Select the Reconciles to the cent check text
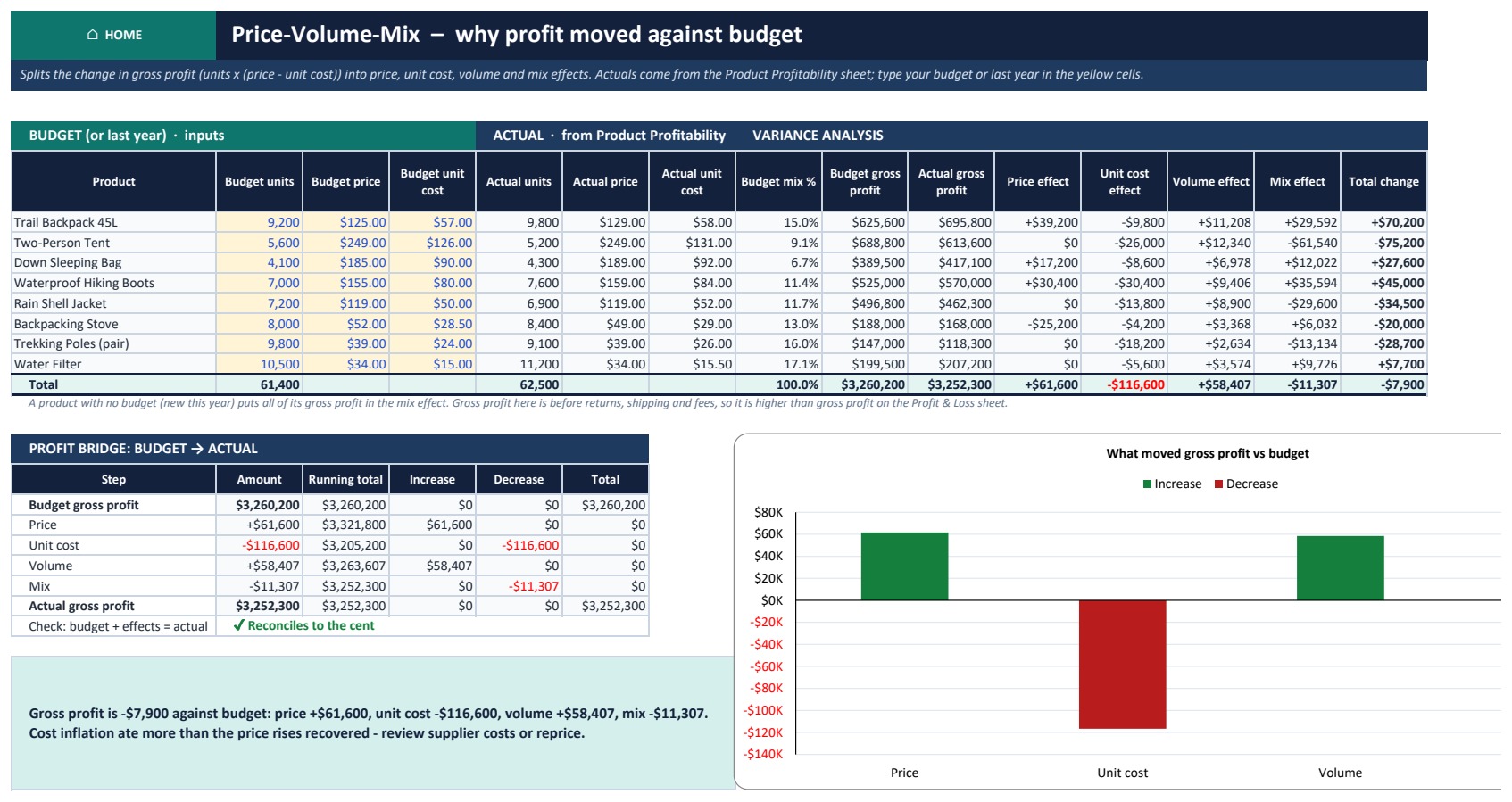Image resolution: width=1512 pixels, height=802 pixels. click(x=311, y=625)
